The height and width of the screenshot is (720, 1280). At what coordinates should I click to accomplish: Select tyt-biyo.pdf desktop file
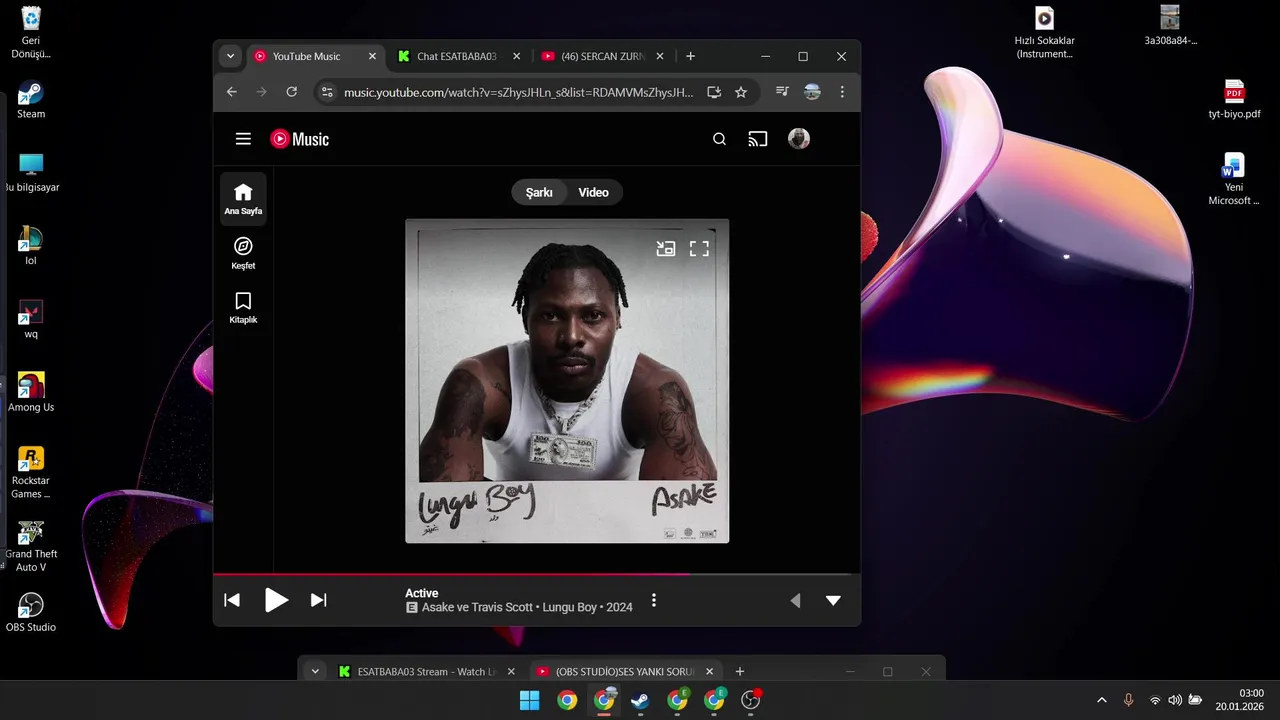(x=1234, y=99)
